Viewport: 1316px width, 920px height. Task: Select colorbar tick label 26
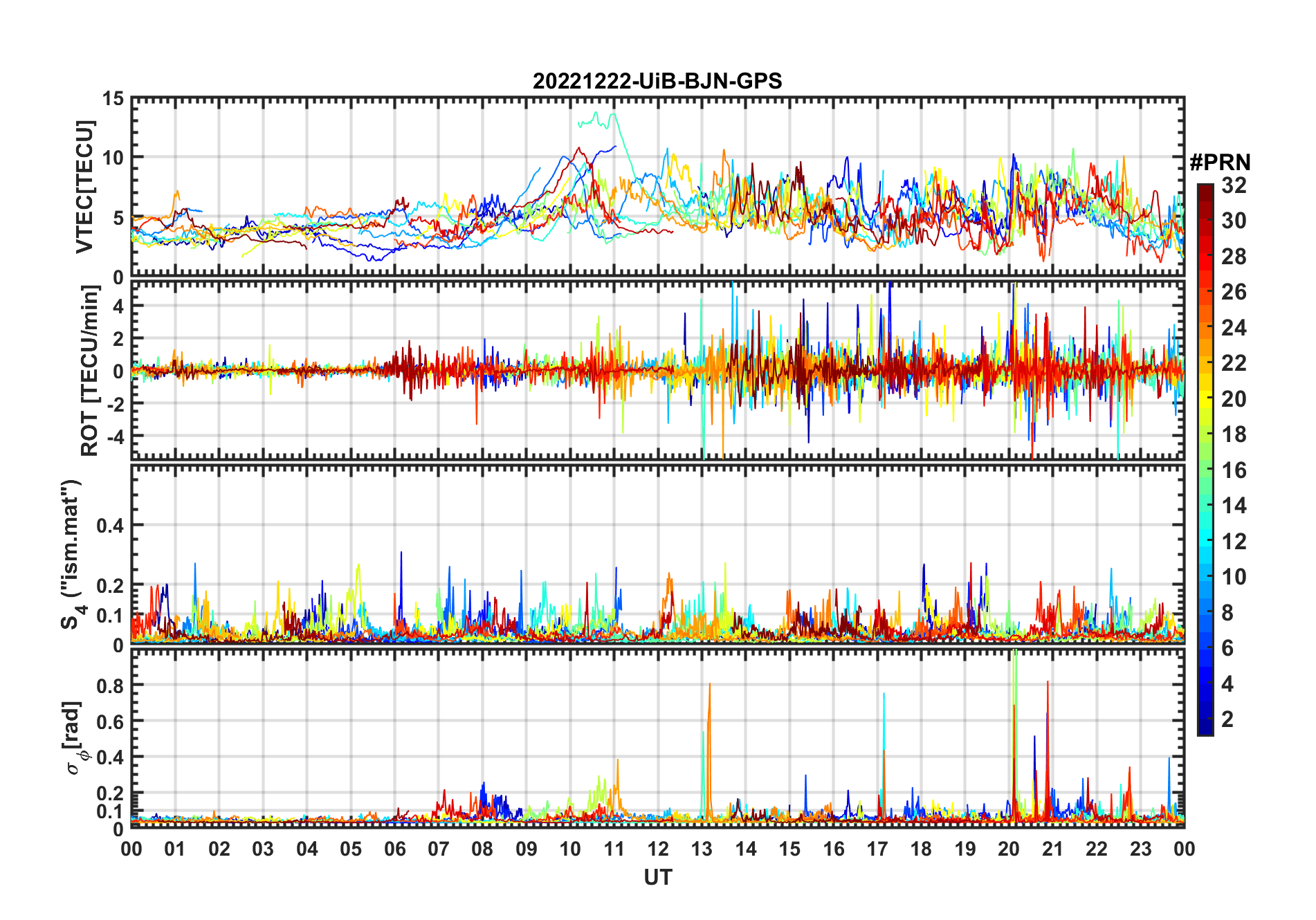[x=1234, y=292]
